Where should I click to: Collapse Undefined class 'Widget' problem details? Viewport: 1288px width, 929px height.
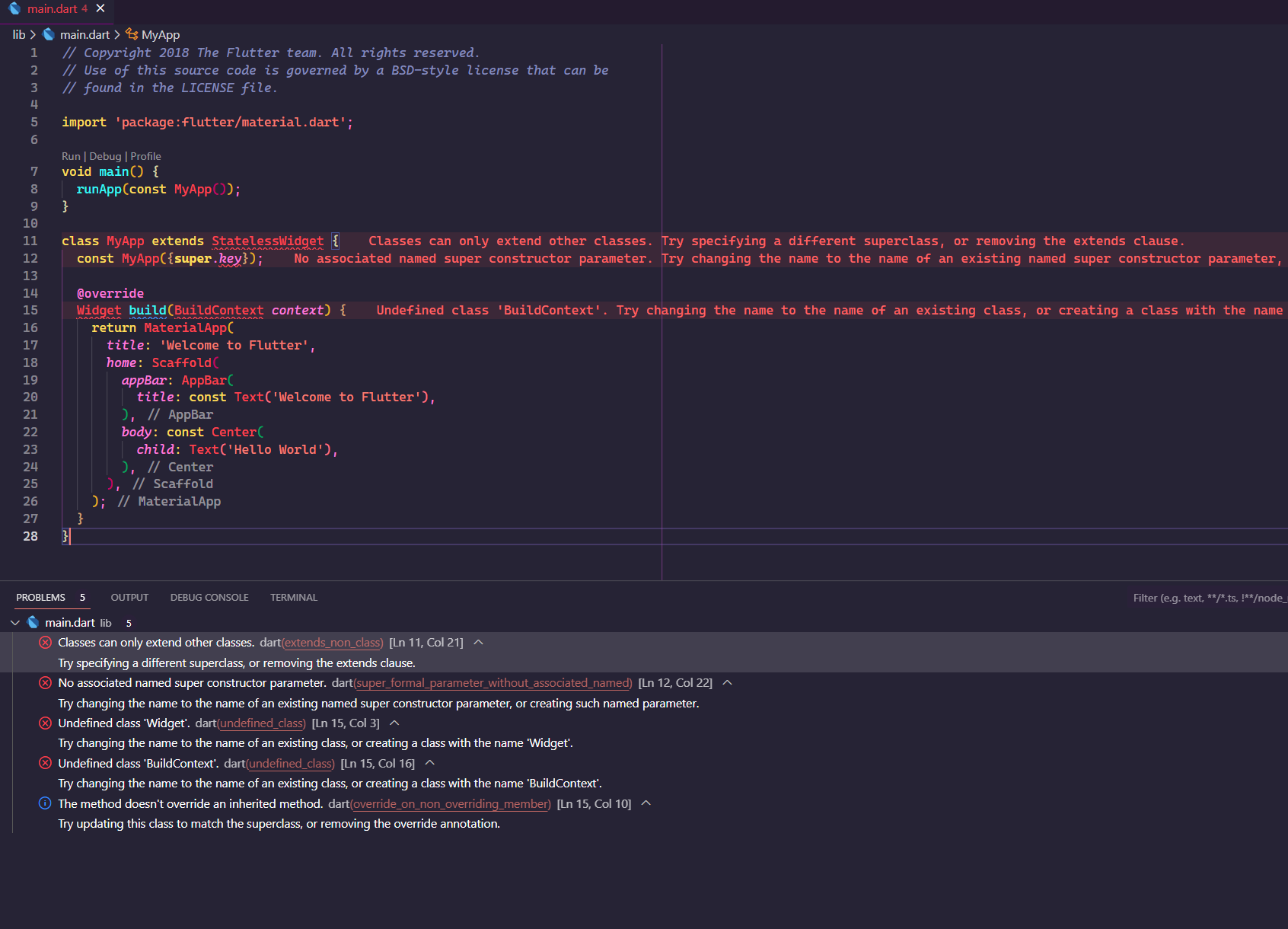point(394,723)
